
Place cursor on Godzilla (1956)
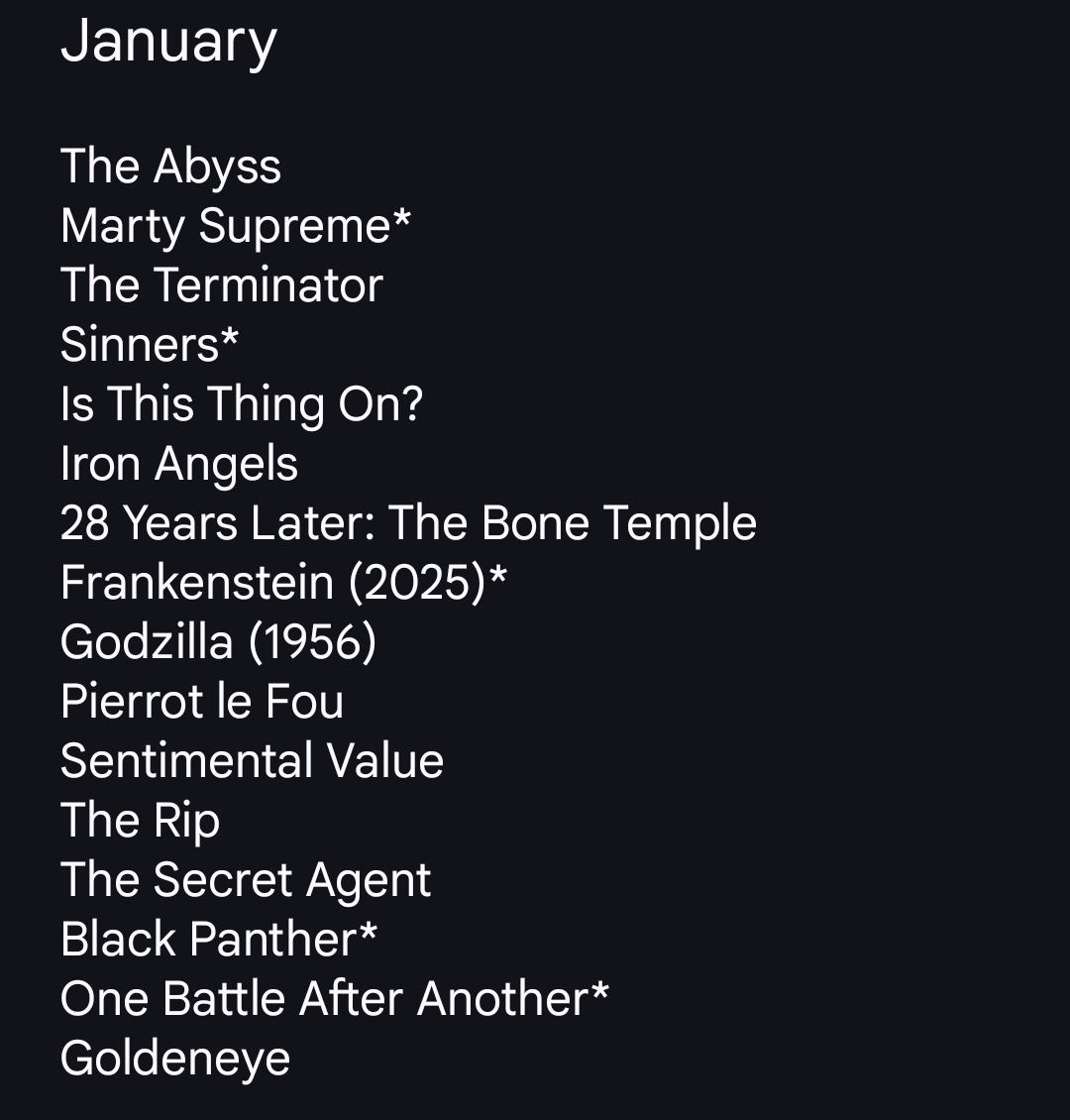coord(218,642)
